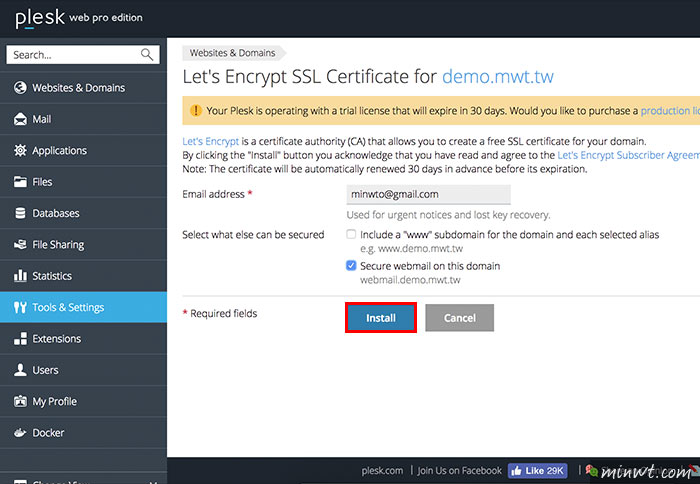Click the Search input field
Viewport: 700px width, 484px height.
(x=83, y=54)
